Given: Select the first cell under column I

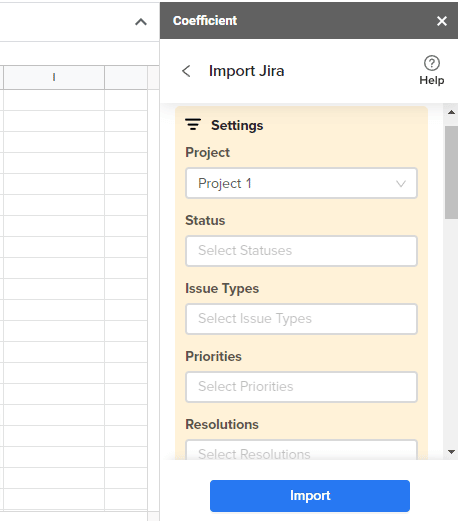Looking at the screenshot, I should click(54, 100).
